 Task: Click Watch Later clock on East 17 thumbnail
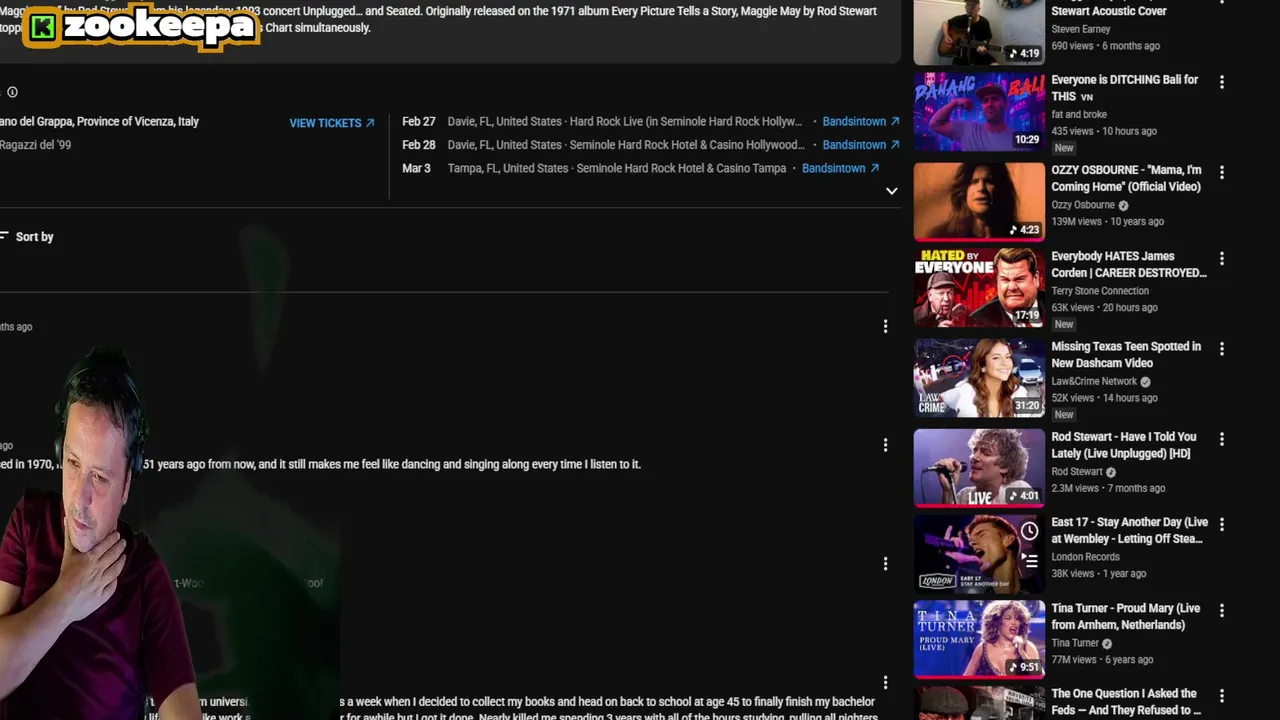pos(1029,531)
